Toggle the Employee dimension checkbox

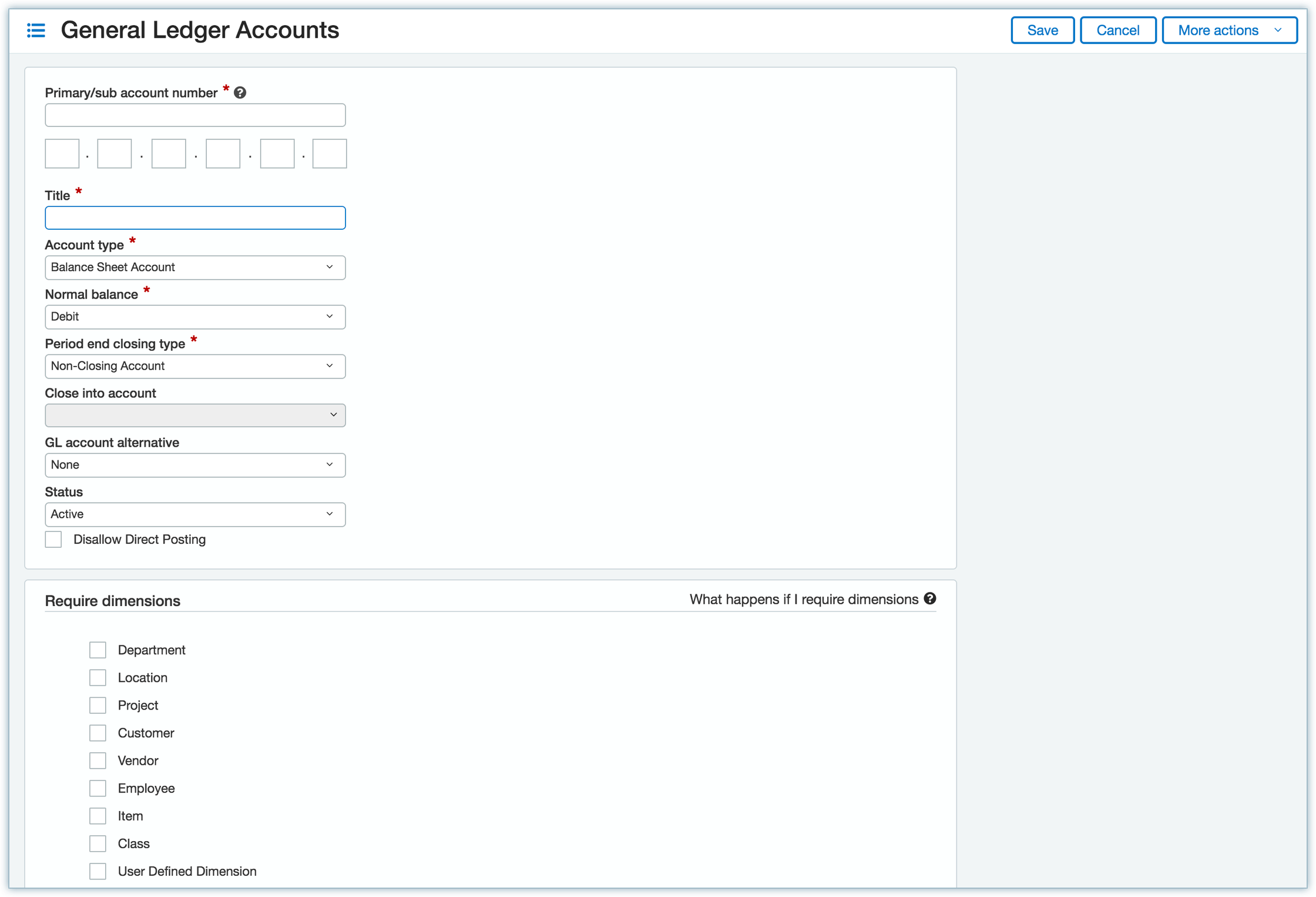[98, 788]
